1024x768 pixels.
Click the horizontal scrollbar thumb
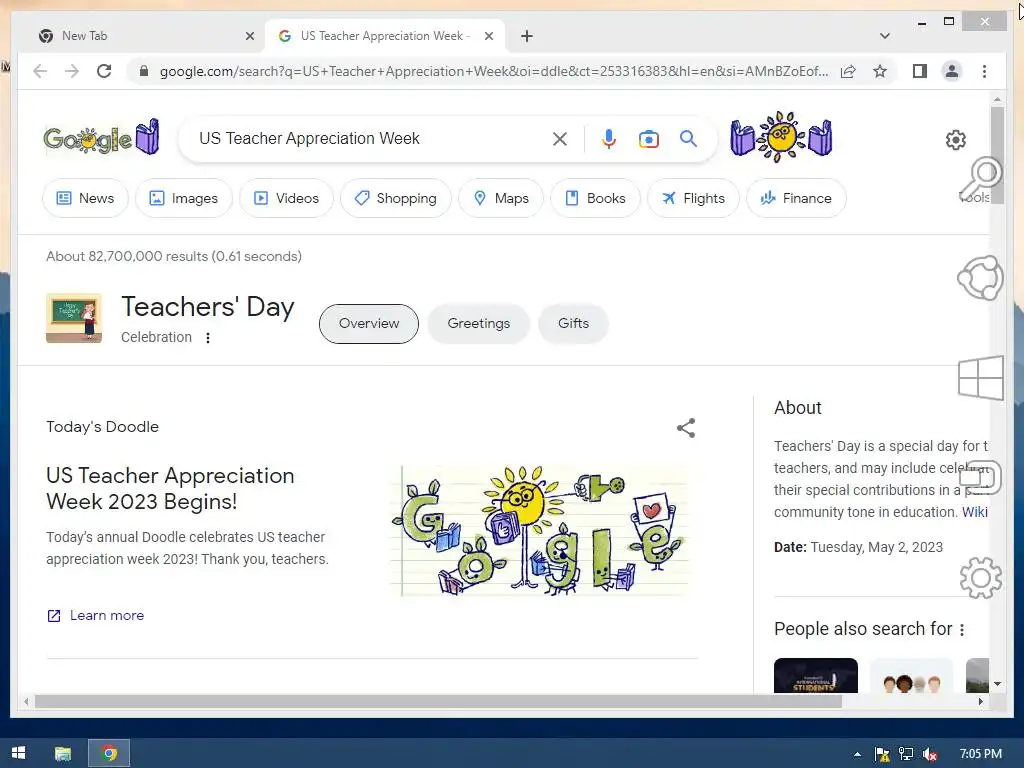438,701
